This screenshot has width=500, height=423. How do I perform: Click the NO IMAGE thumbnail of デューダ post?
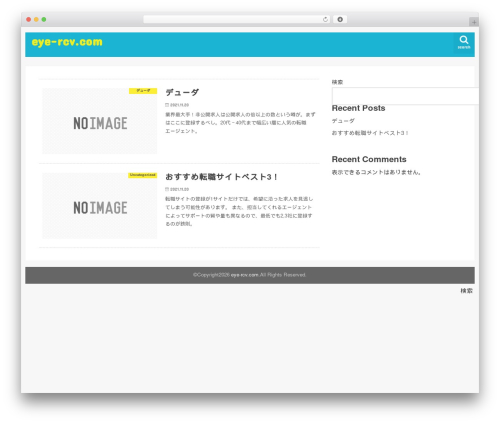[x=100, y=121]
